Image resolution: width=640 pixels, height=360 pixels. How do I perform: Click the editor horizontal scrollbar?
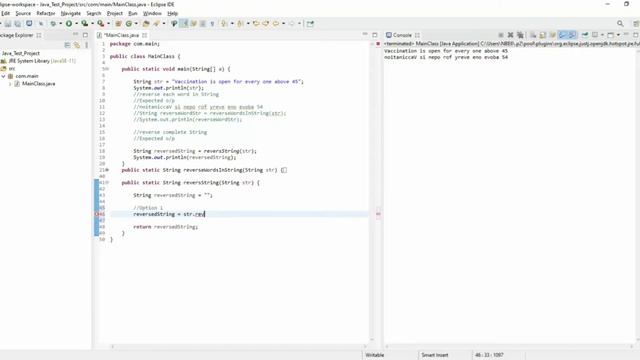[x=239, y=347]
